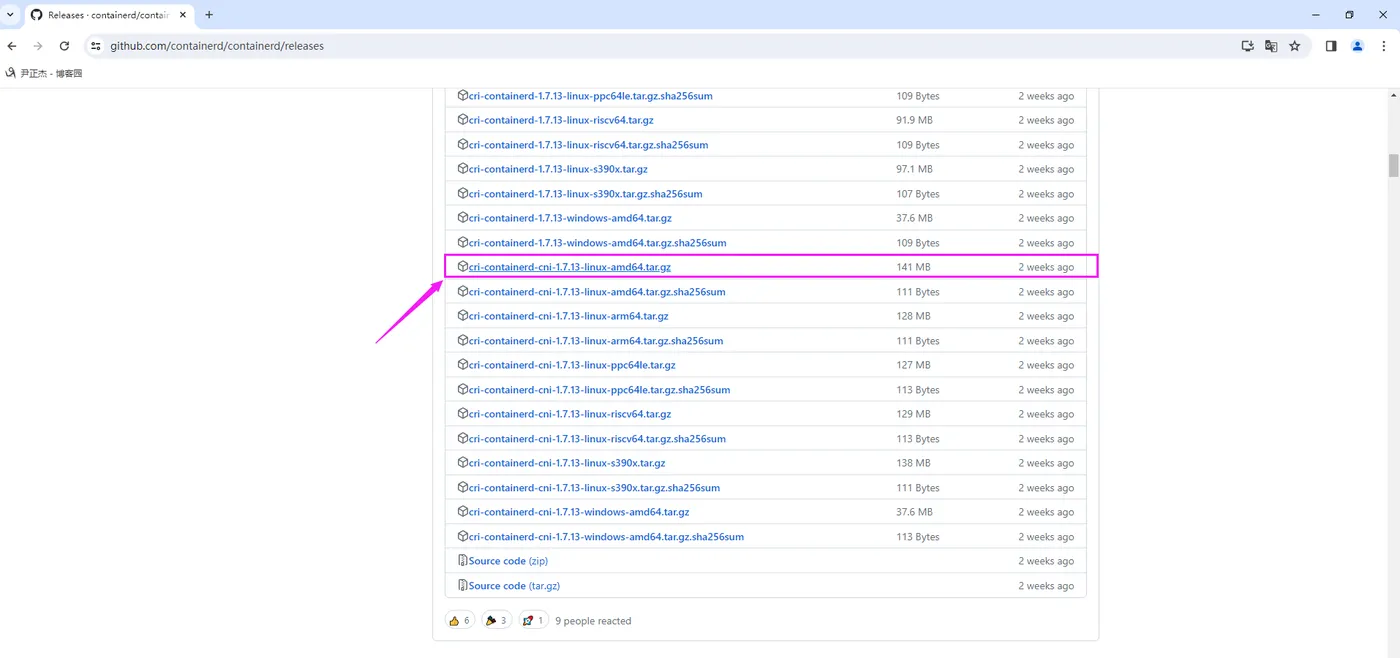Click the 138 MB size value

click(913, 463)
